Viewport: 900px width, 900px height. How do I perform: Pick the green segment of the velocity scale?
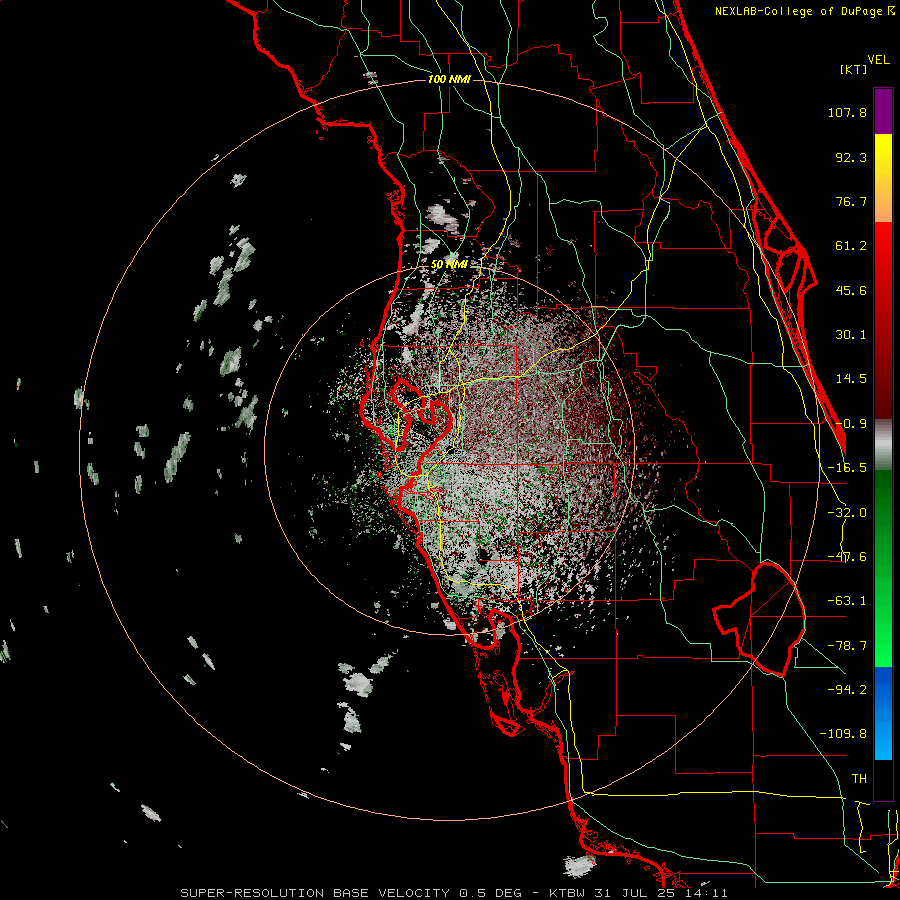(x=883, y=568)
